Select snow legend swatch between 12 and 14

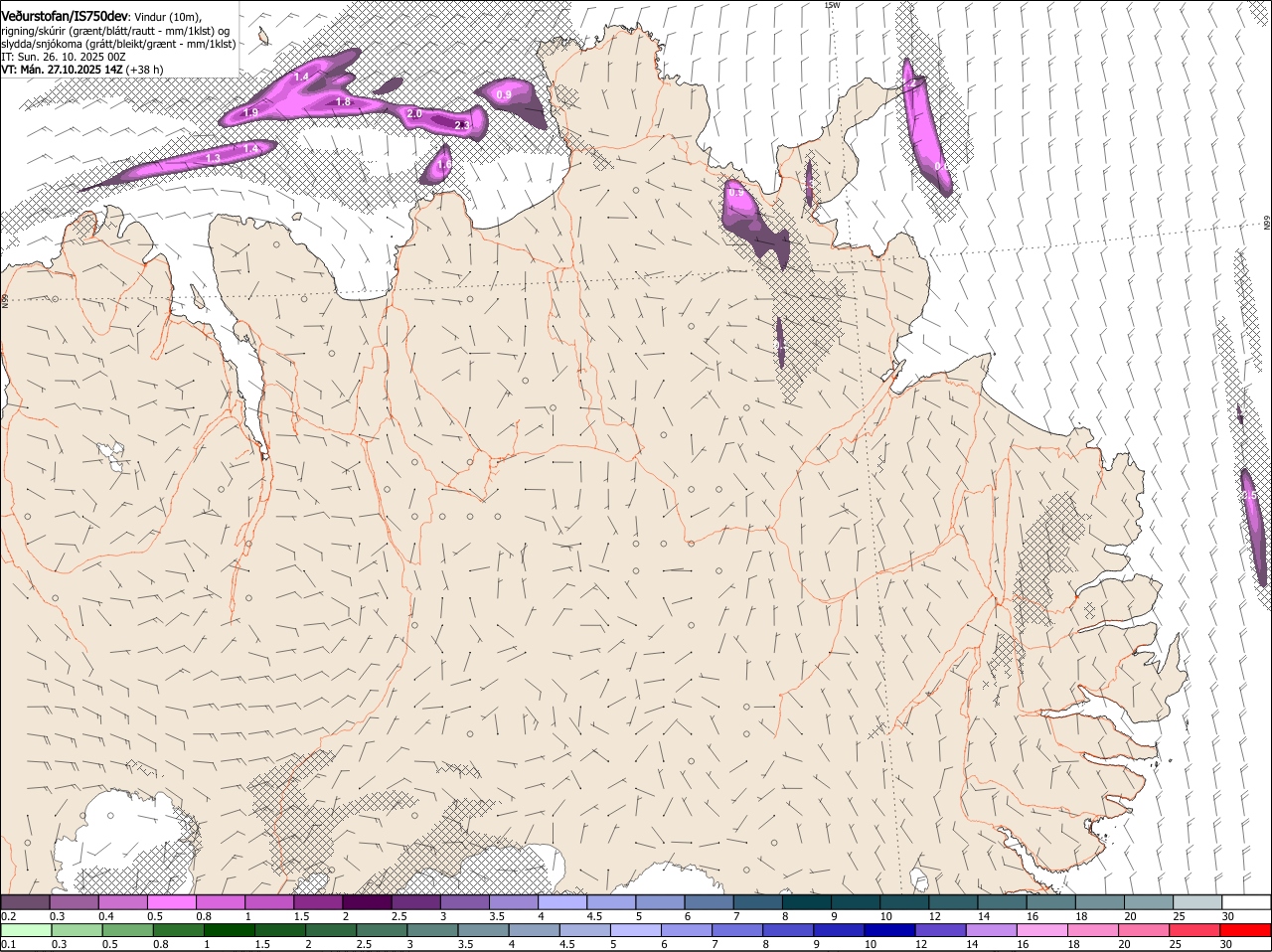click(953, 902)
